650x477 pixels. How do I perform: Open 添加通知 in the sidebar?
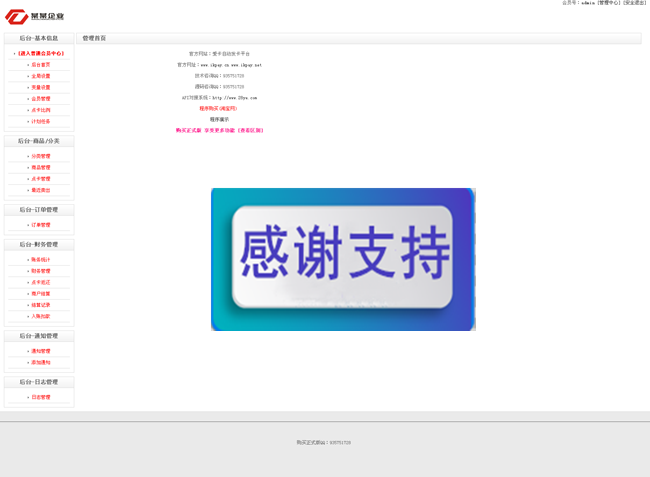41,362
